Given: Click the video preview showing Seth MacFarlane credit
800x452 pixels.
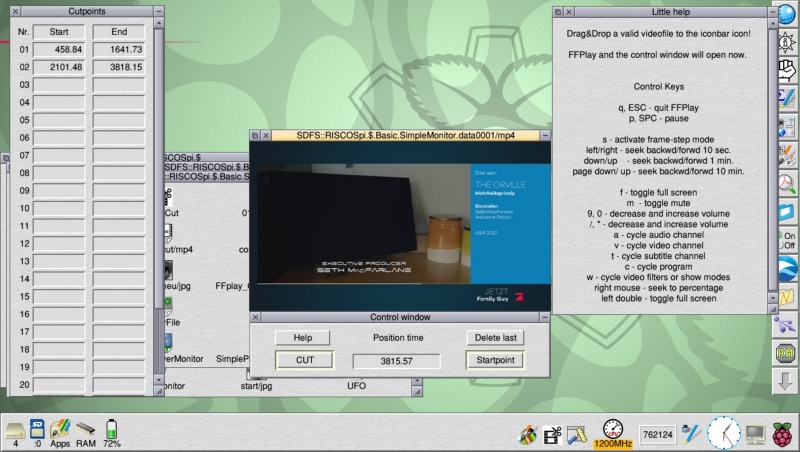Looking at the screenshot, I should (400, 225).
